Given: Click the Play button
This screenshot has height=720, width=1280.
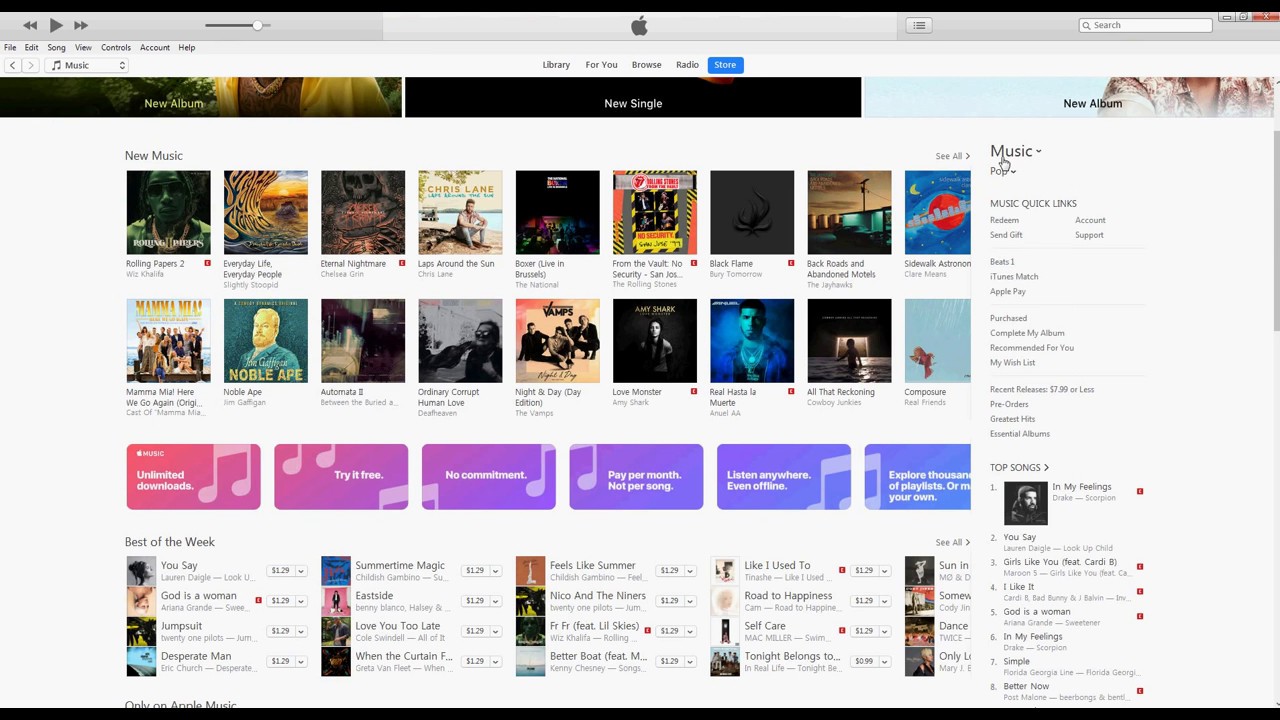Looking at the screenshot, I should [56, 25].
